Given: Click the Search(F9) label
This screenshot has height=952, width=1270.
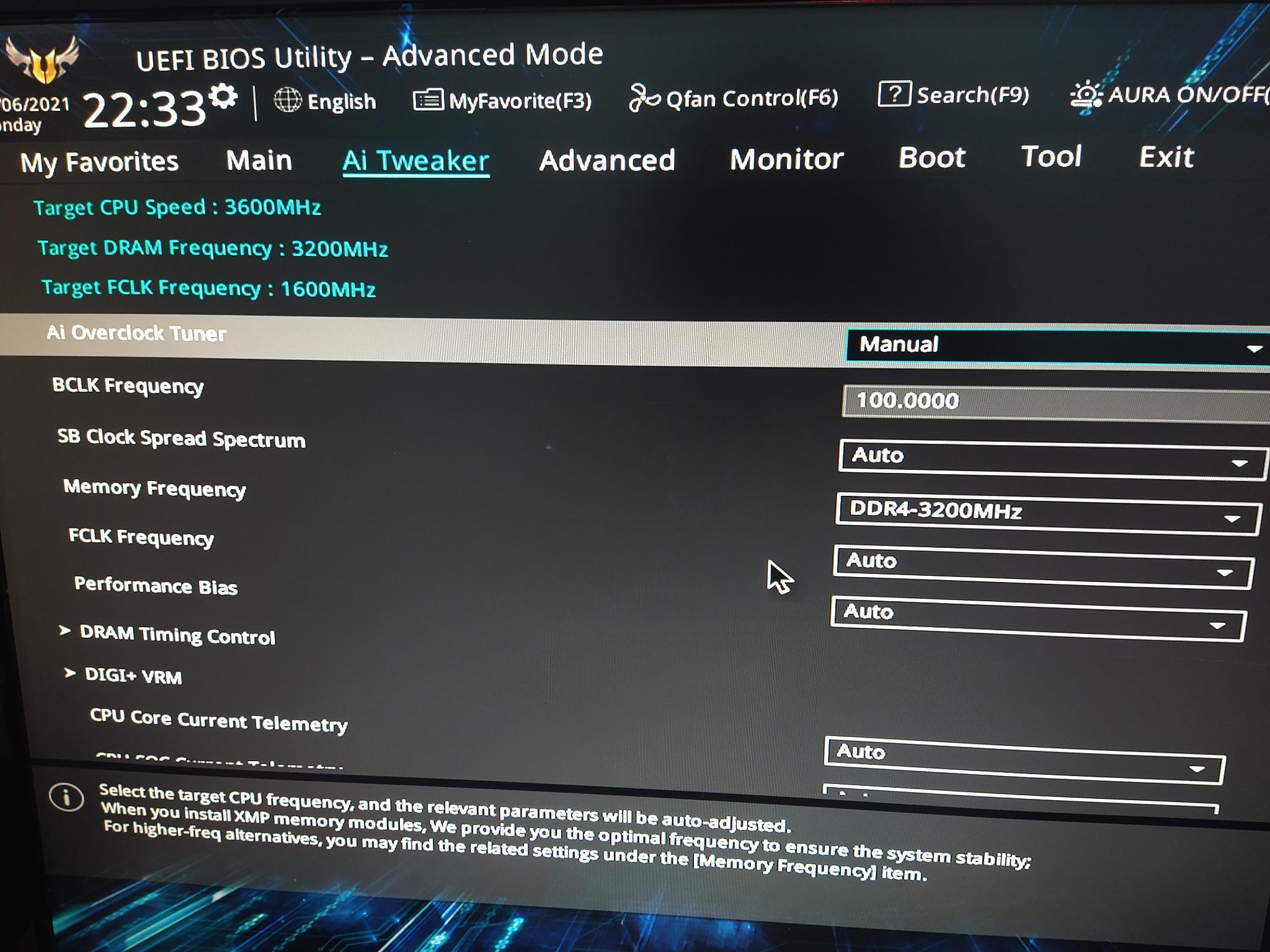Looking at the screenshot, I should 973,95.
